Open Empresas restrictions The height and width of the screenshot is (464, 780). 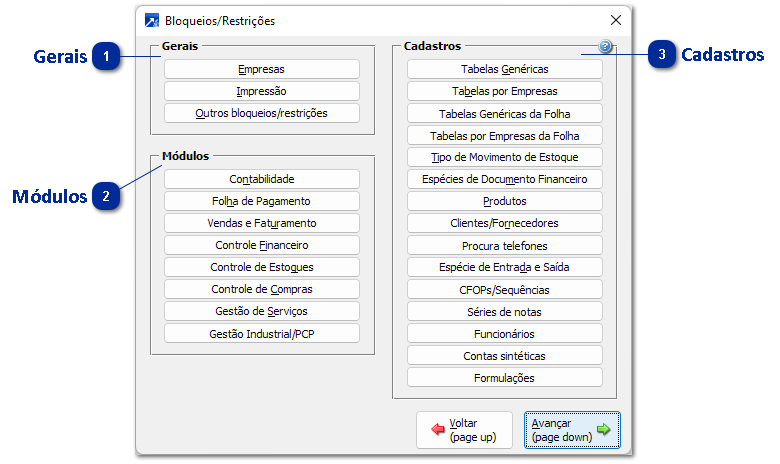coord(261,69)
